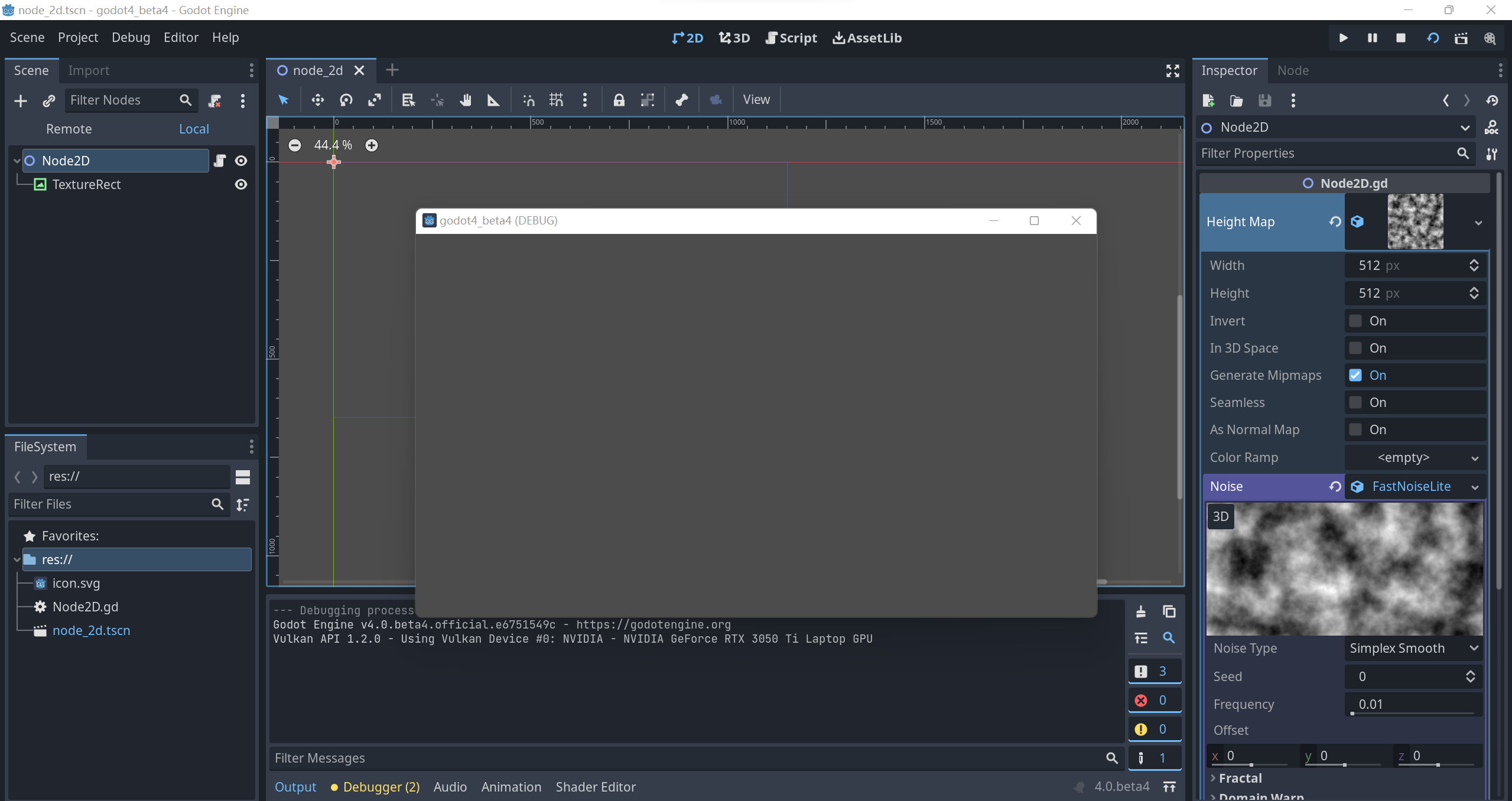Zoom out the 2D viewport
The image size is (1512, 801).
(295, 145)
